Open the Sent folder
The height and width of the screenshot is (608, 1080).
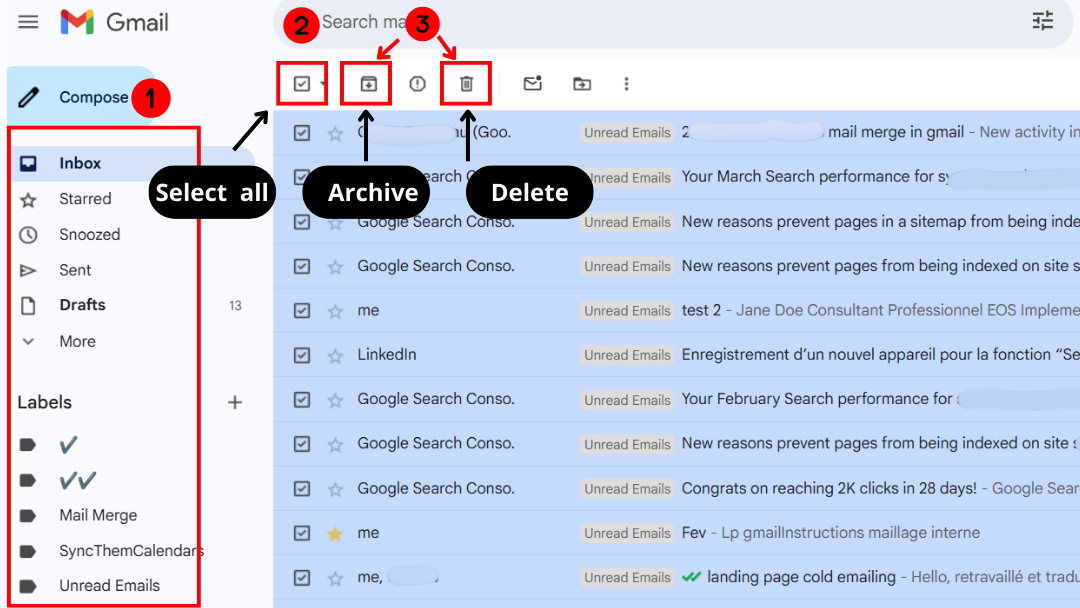tap(74, 270)
